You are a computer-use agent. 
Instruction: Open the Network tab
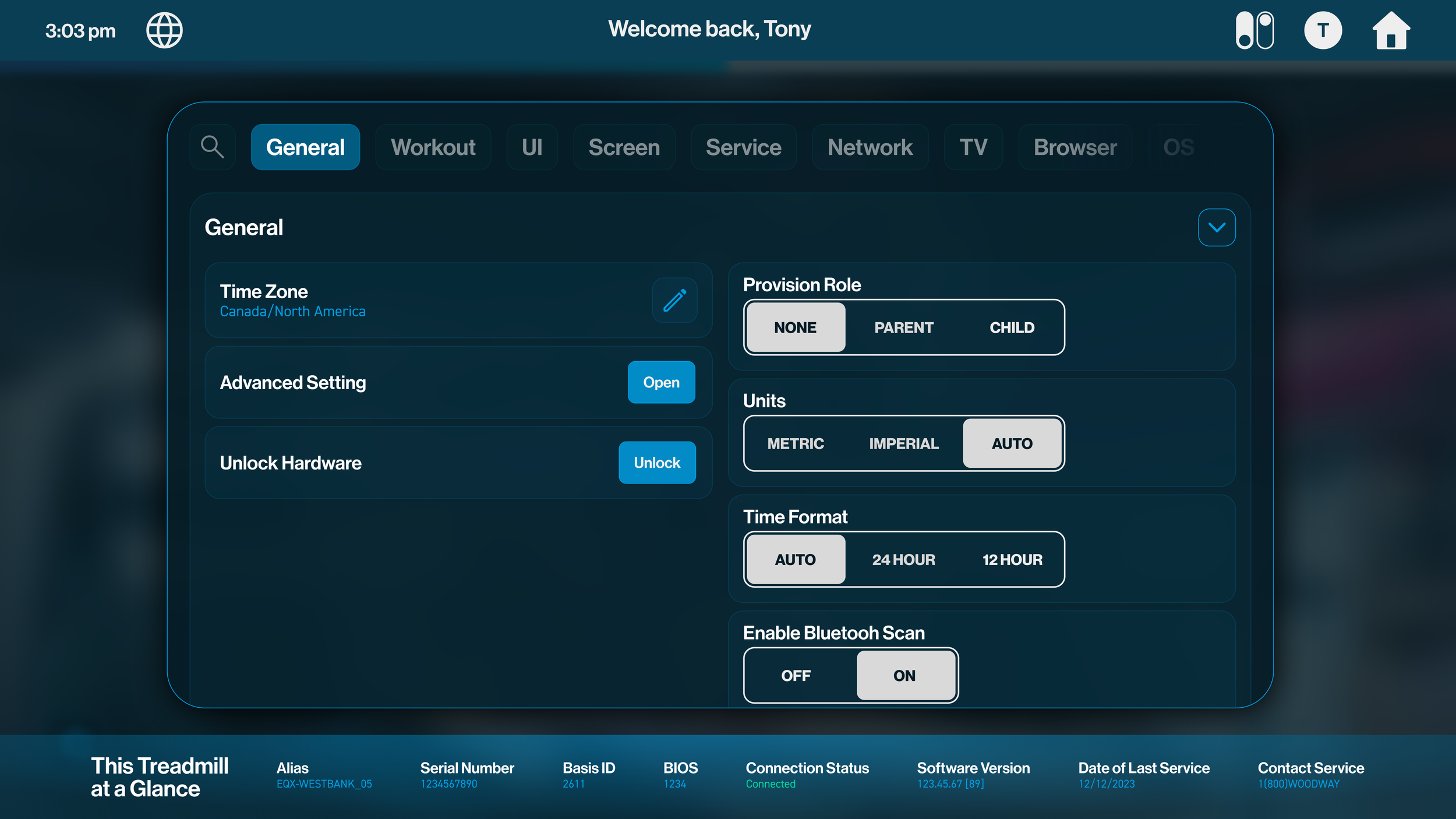point(870,147)
